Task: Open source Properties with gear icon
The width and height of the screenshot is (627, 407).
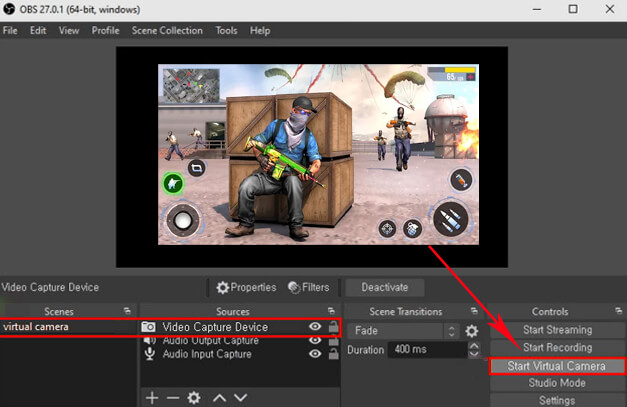Action: (x=246, y=287)
